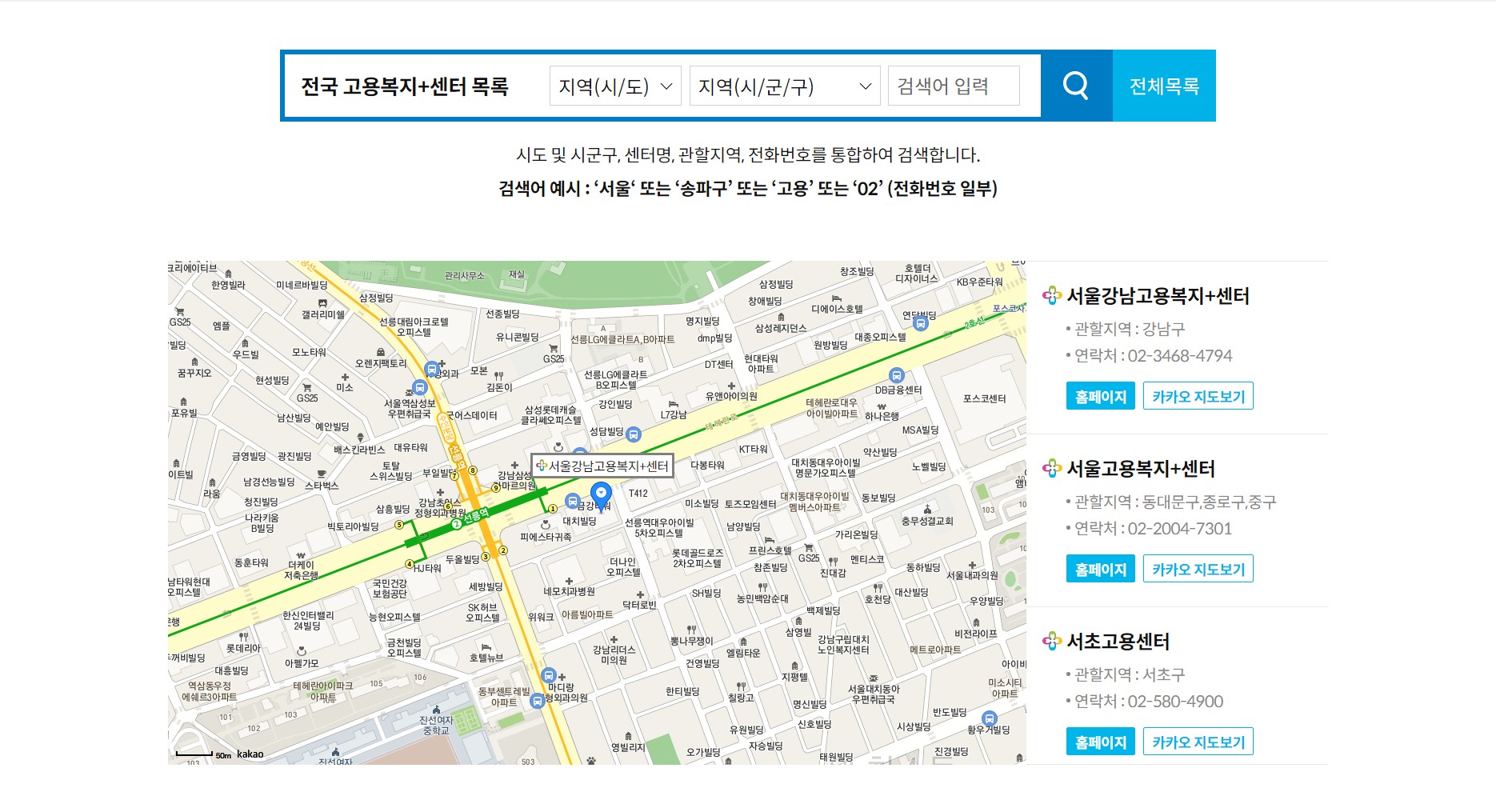Click the 선릉역 subway station marker
This screenshot has height=812, width=1496.
[470, 518]
